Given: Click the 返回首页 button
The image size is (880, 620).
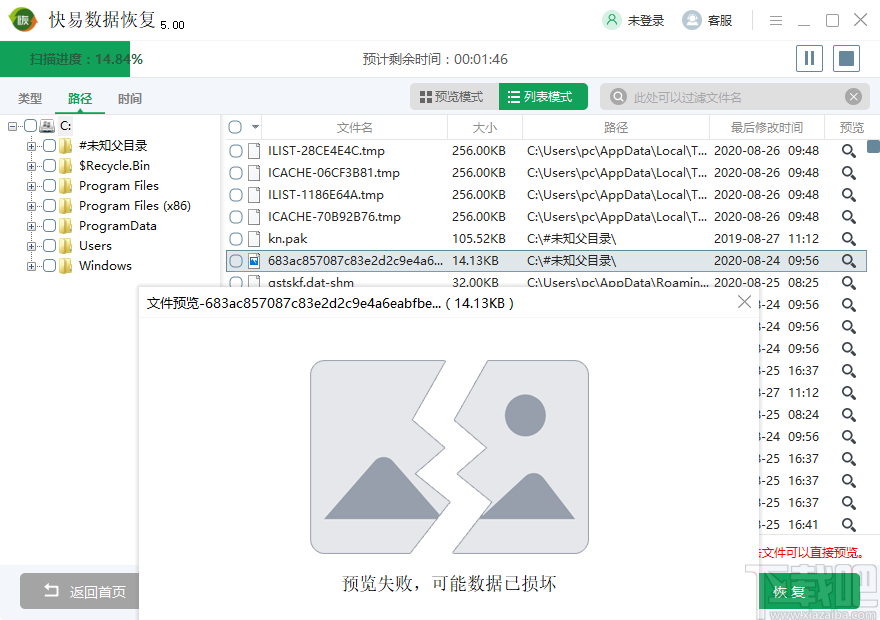Looking at the screenshot, I should 80,591.
